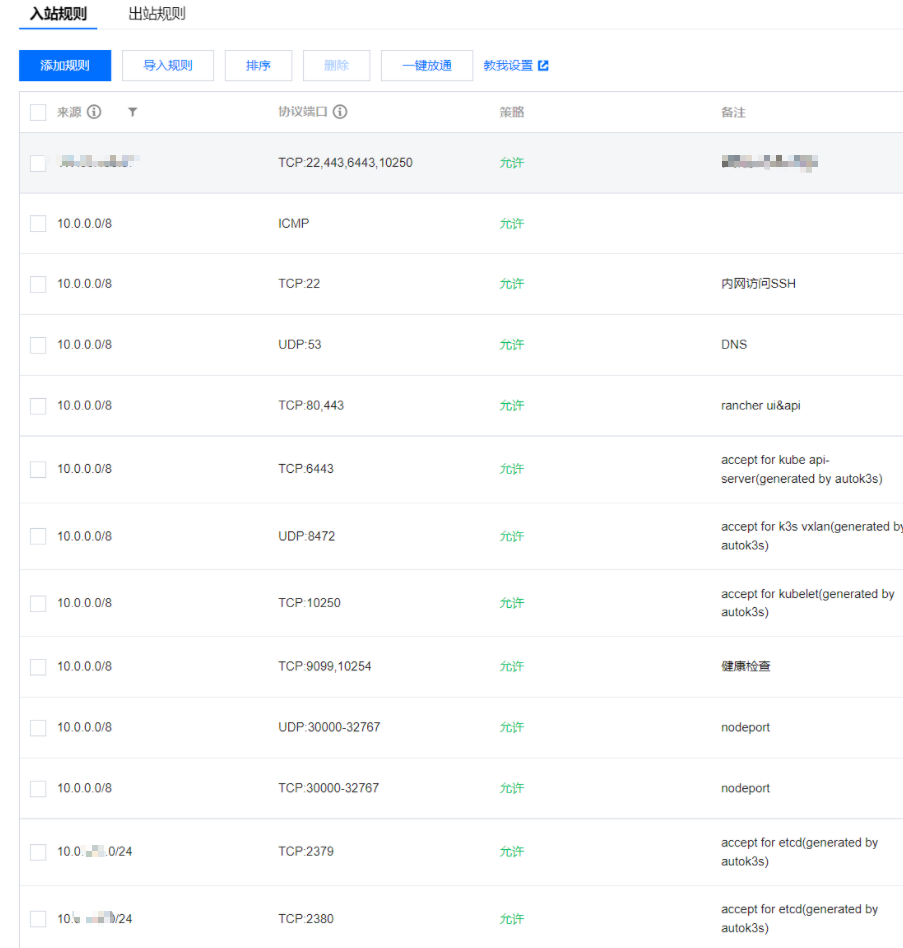Open the 教我设置 help link
This screenshot has width=903, height=948.
(508, 65)
